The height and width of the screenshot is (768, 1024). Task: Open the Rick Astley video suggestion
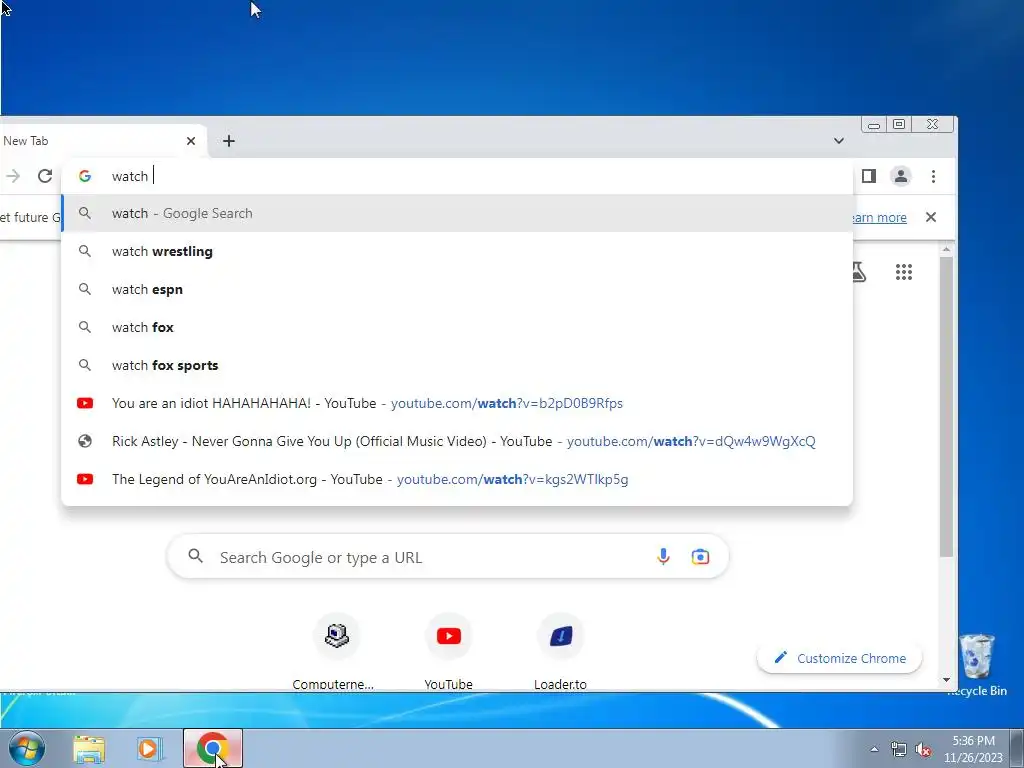pos(457,441)
